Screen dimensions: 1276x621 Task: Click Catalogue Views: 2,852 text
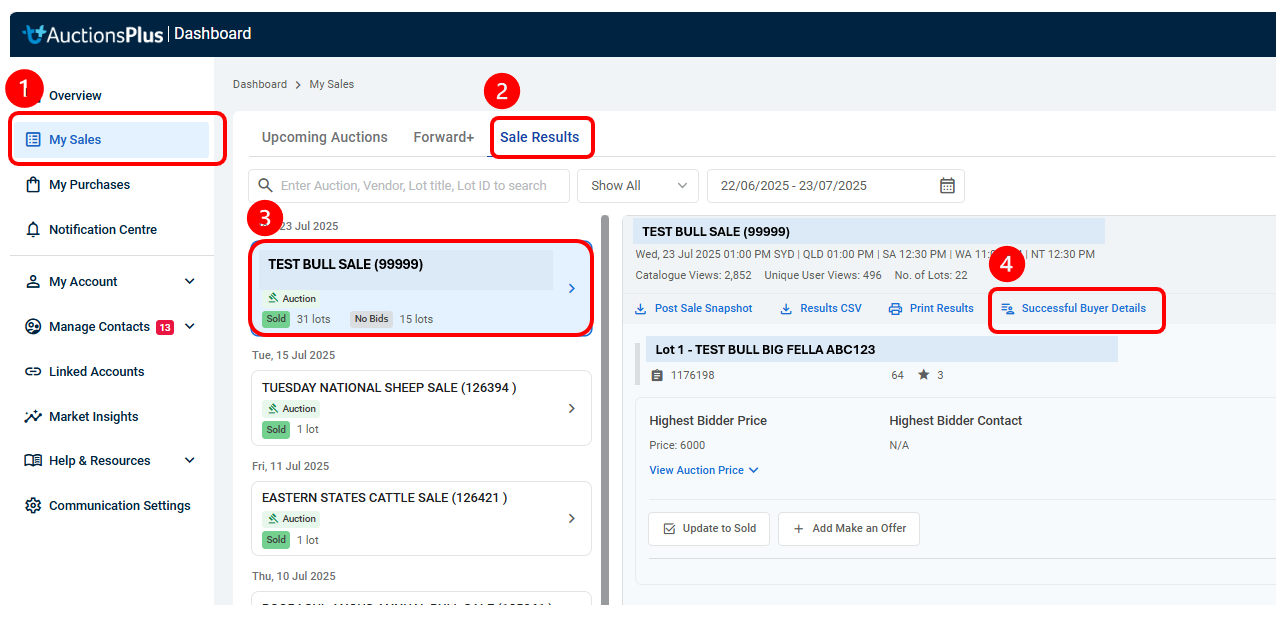tap(693, 275)
